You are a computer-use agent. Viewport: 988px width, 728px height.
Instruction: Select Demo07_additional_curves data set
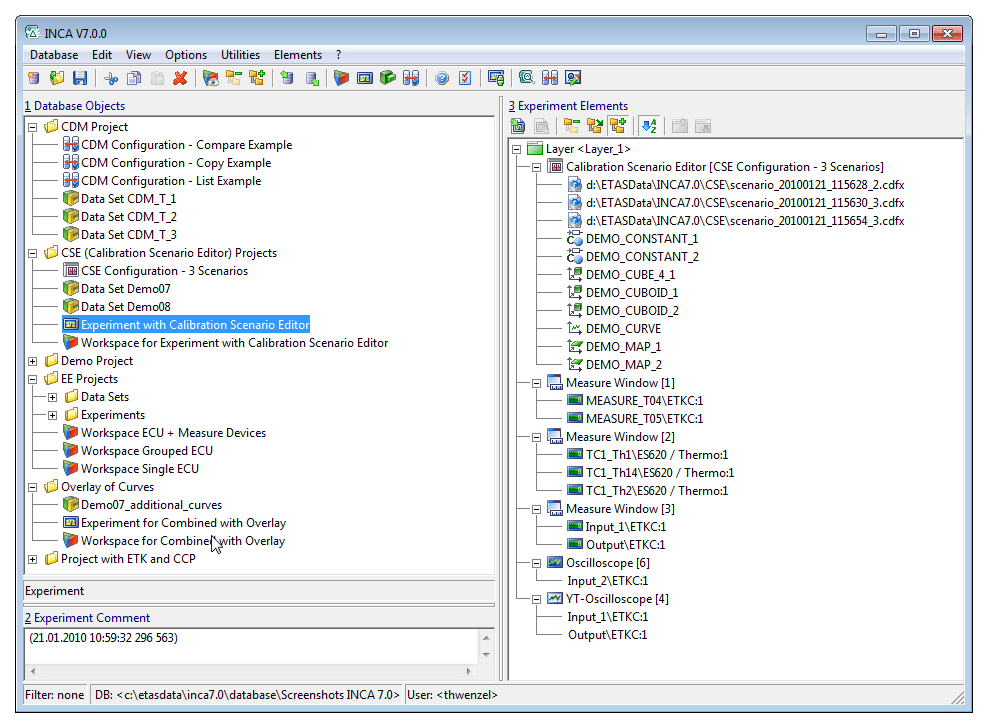(x=151, y=505)
